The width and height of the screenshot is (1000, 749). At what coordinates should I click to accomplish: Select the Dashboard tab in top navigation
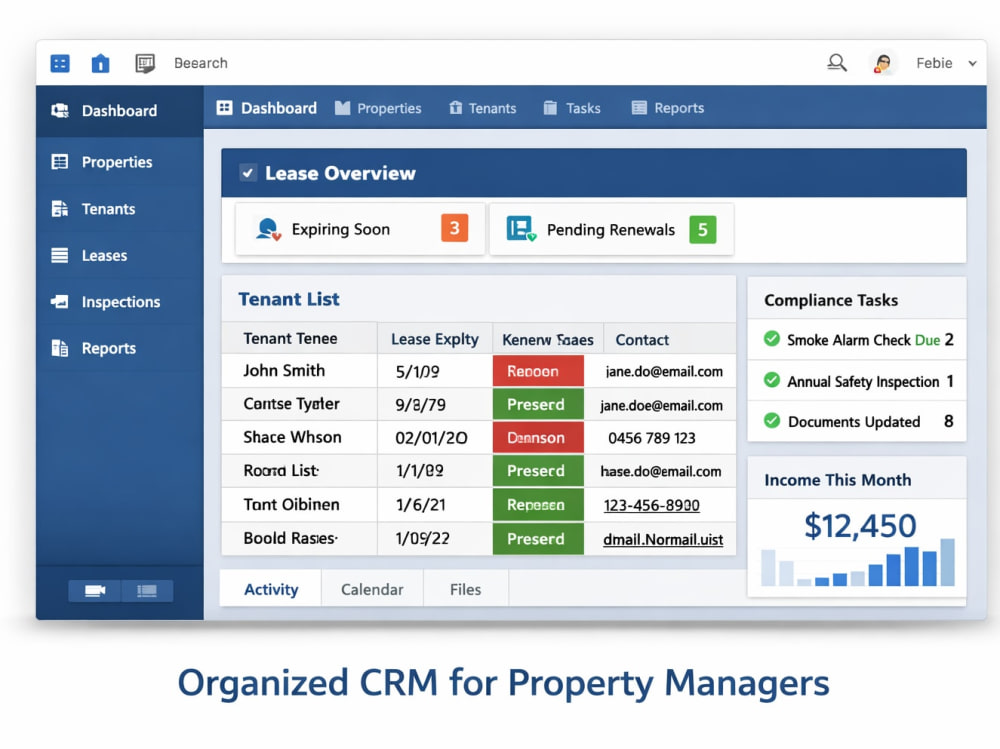[267, 108]
